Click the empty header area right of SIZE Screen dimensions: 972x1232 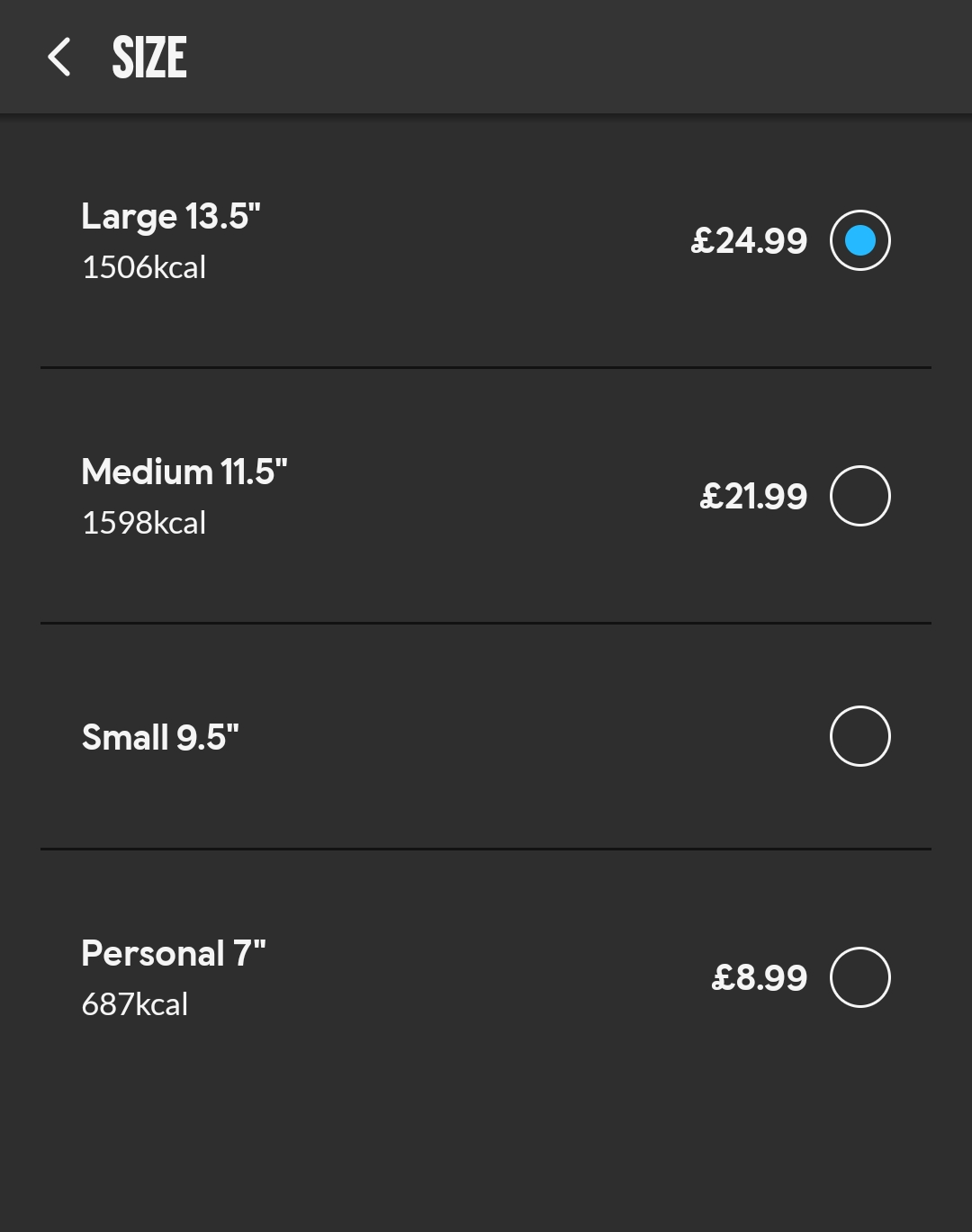576,58
